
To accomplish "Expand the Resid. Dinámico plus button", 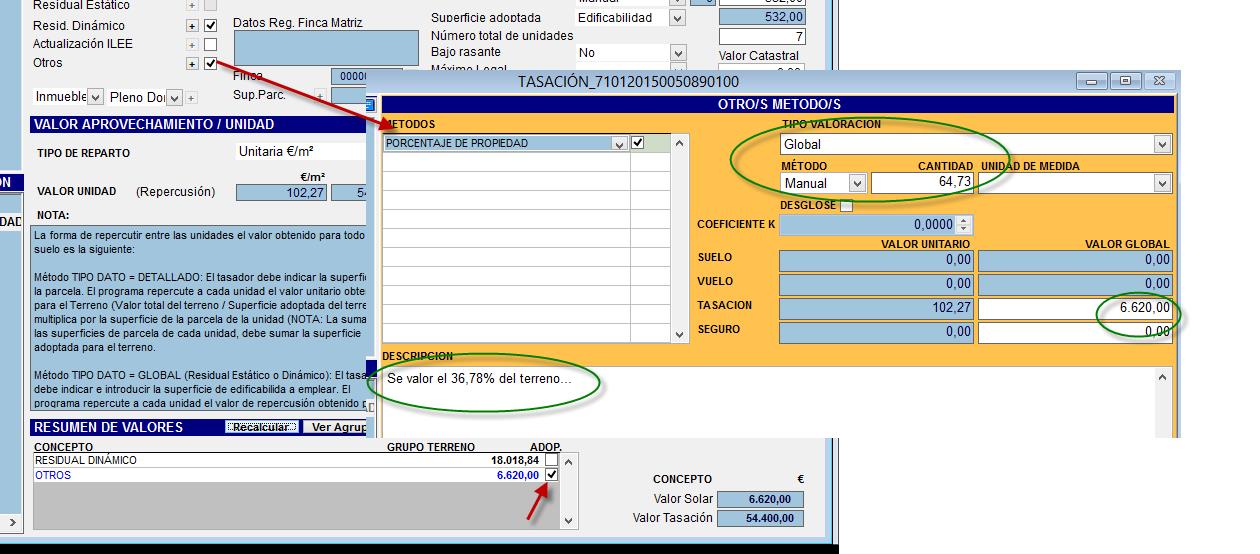I will coord(193,26).
